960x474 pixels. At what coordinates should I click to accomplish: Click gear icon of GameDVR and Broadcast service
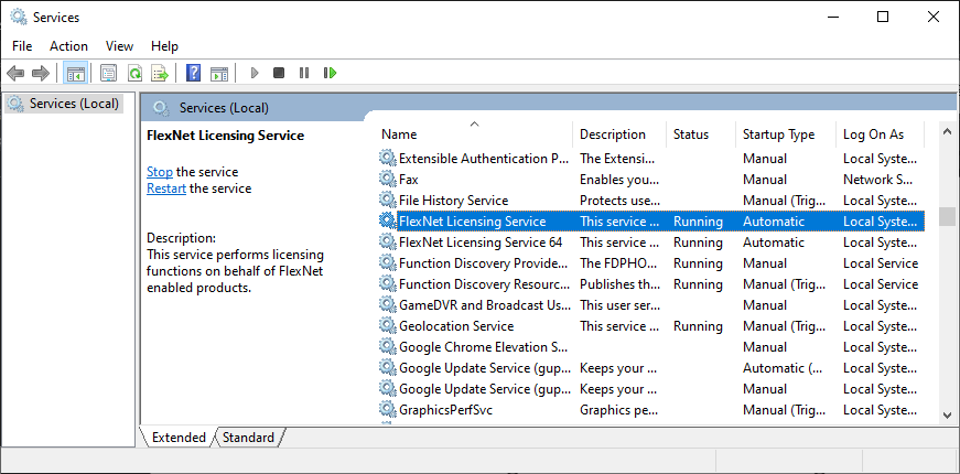387,304
